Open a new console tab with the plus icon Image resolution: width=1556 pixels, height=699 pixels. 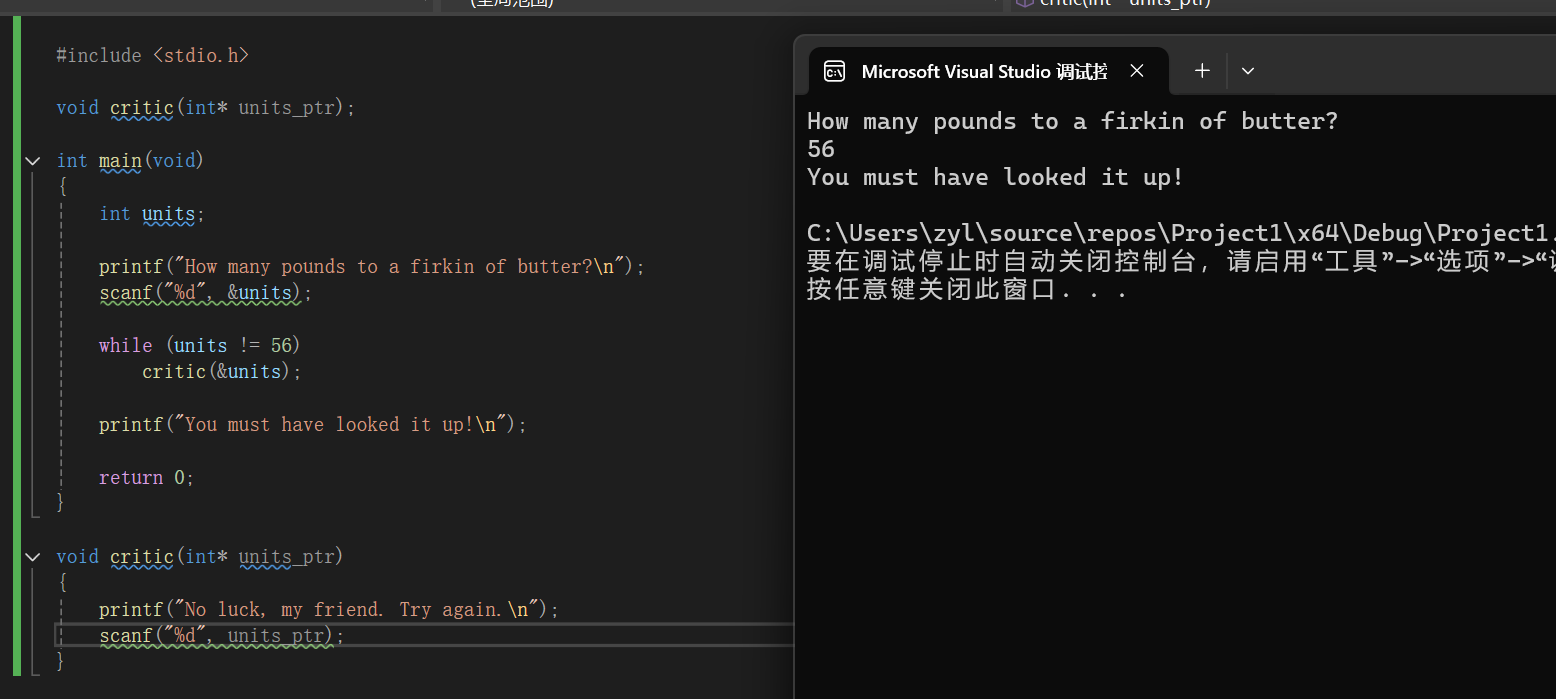1202,71
